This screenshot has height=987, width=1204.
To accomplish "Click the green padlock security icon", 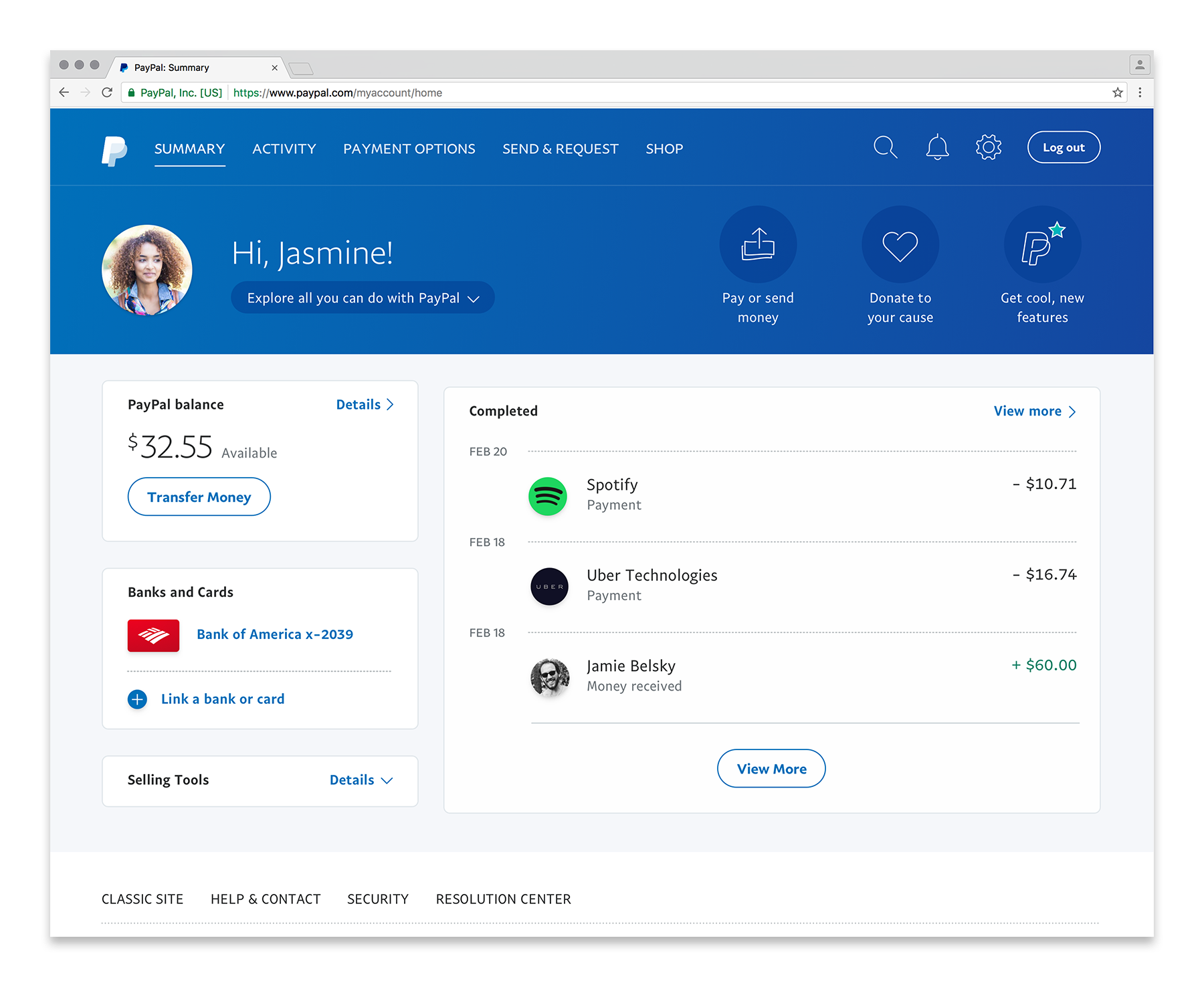I will (x=131, y=93).
